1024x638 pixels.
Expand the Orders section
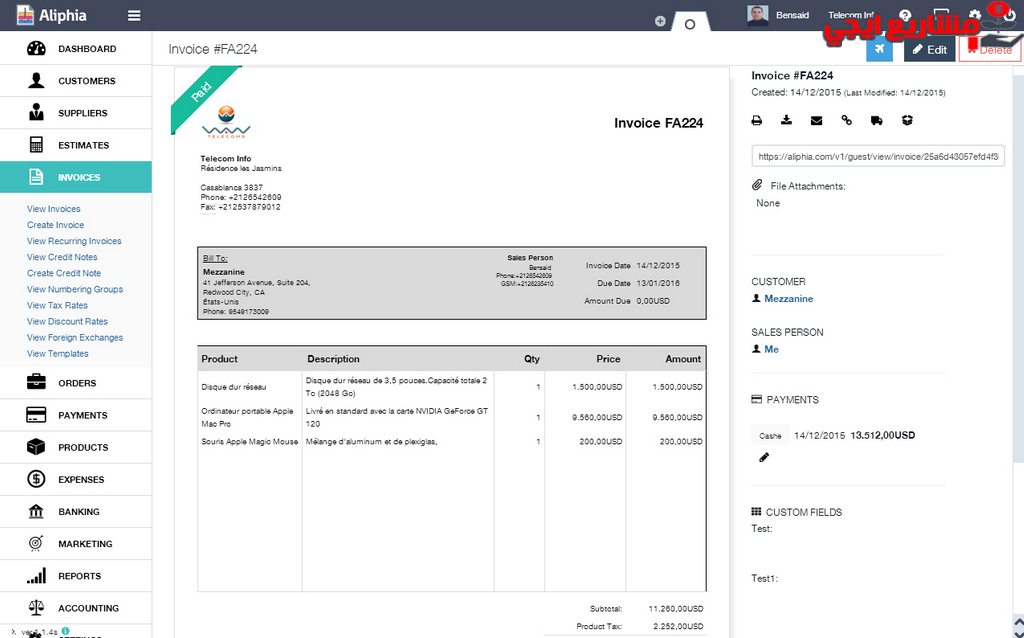click(x=76, y=383)
